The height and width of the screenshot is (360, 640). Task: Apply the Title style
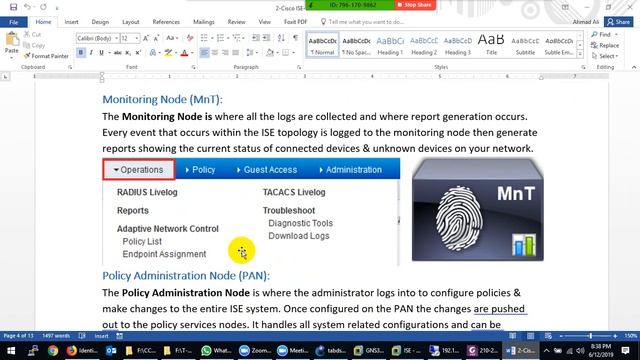[491, 45]
